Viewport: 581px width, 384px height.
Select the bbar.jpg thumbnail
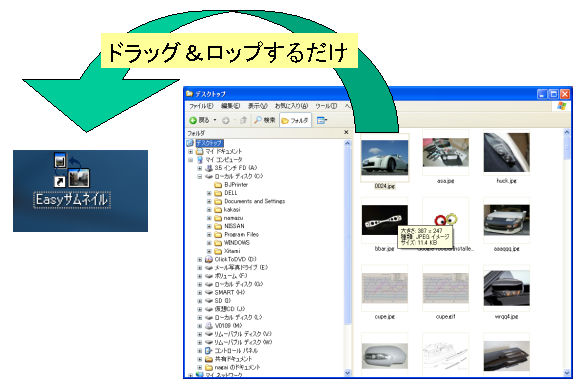[385, 220]
